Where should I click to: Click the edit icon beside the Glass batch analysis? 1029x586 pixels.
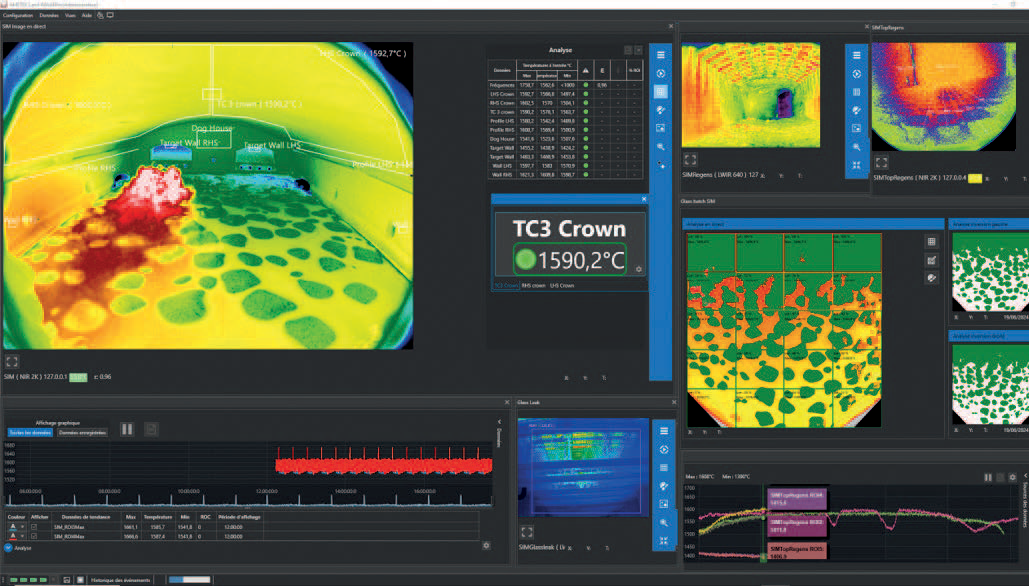coord(931,261)
